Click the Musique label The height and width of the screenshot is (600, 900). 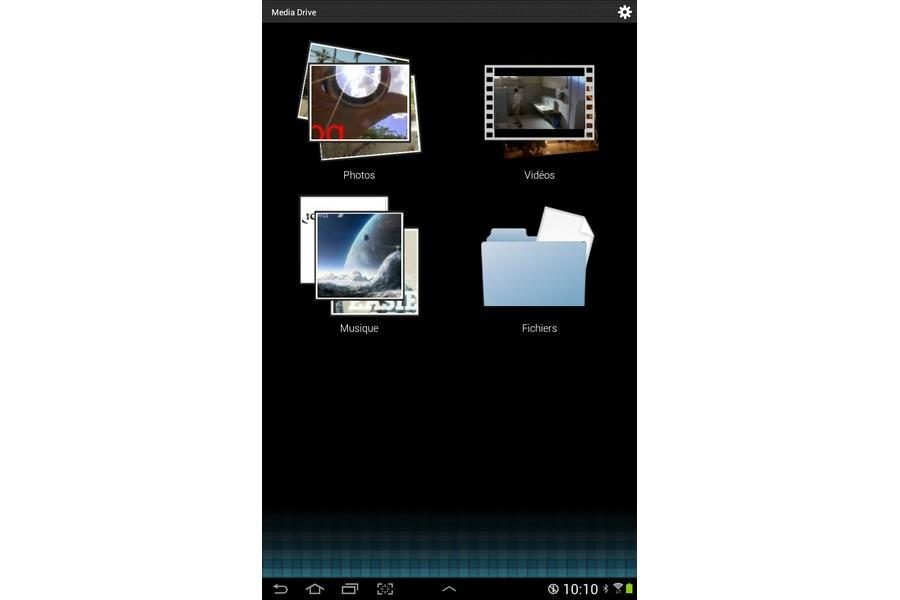[359, 328]
